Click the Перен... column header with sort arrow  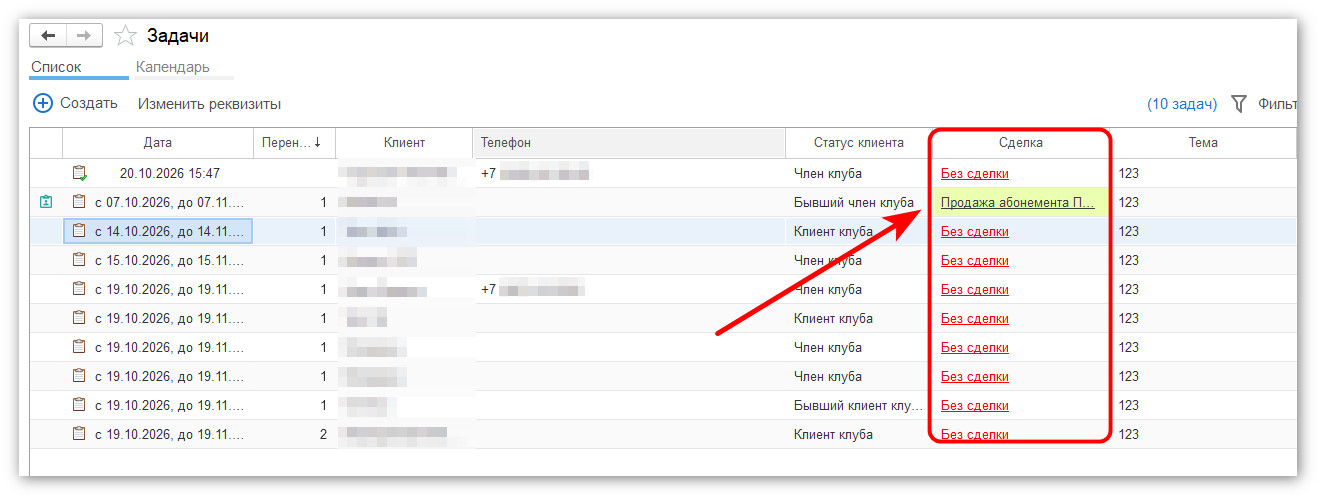pyautogui.click(x=294, y=142)
